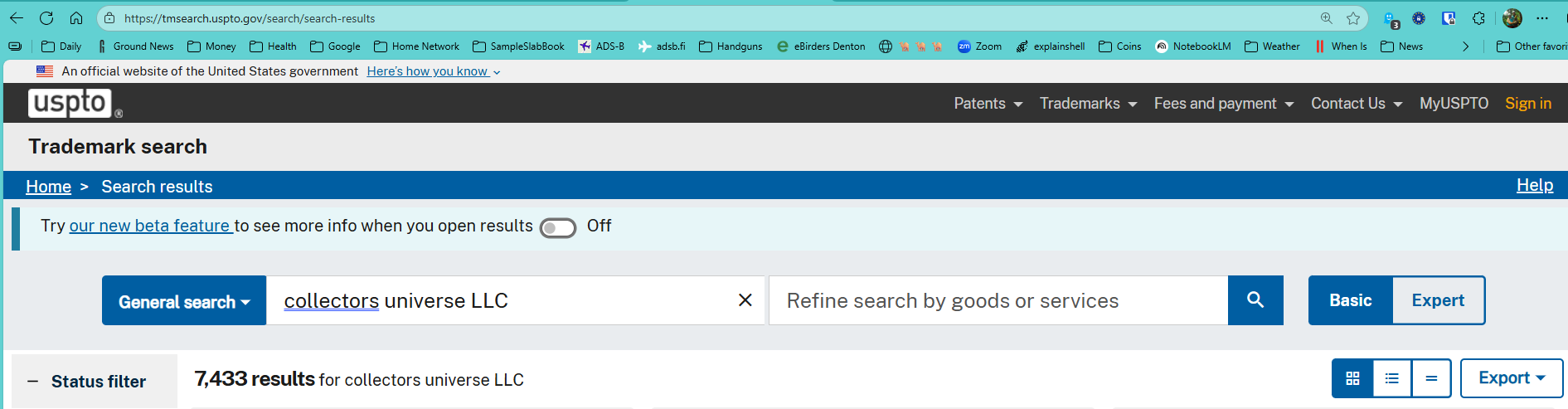Open the Google bookmarks folder

(x=335, y=46)
